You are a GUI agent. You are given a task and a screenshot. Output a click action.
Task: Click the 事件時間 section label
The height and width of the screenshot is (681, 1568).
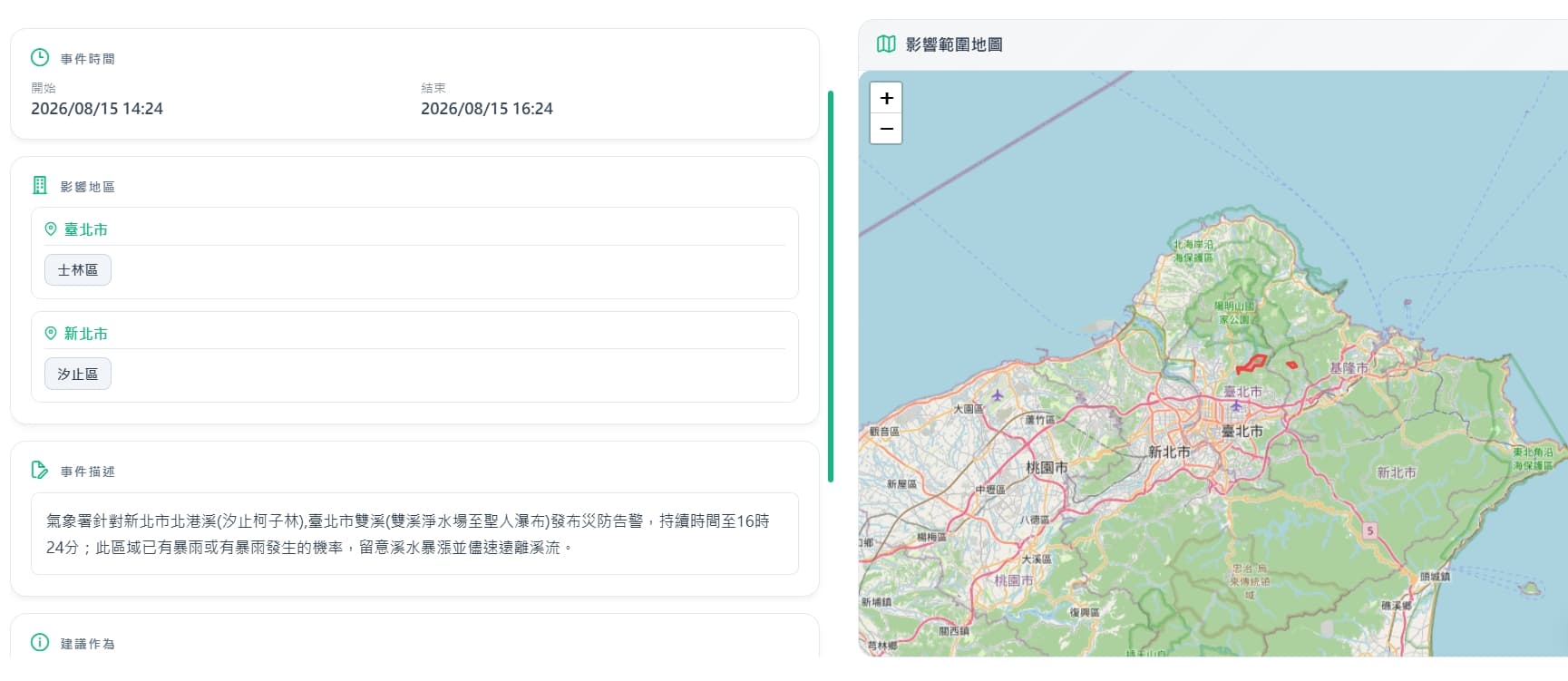[x=88, y=59]
